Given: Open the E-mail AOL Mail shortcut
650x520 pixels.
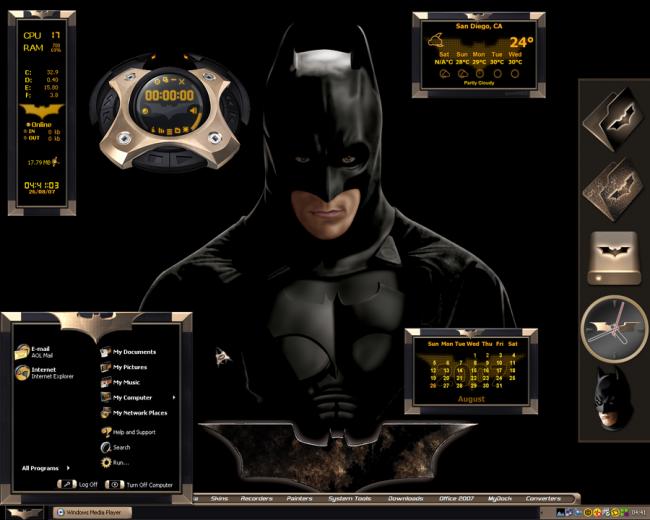Looking at the screenshot, I should [32, 352].
